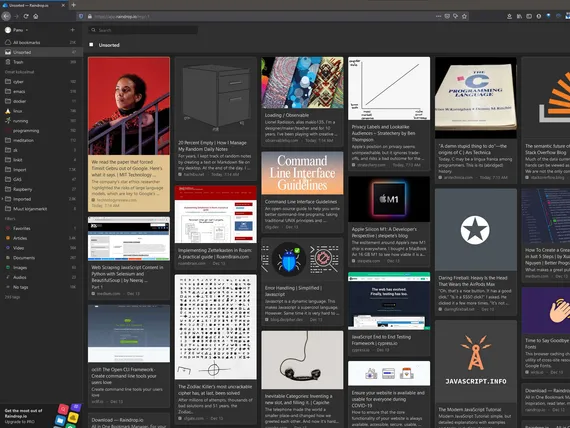The image size is (570, 428).
Task: Open the Raspberry collection
Action: click(x=41, y=189)
